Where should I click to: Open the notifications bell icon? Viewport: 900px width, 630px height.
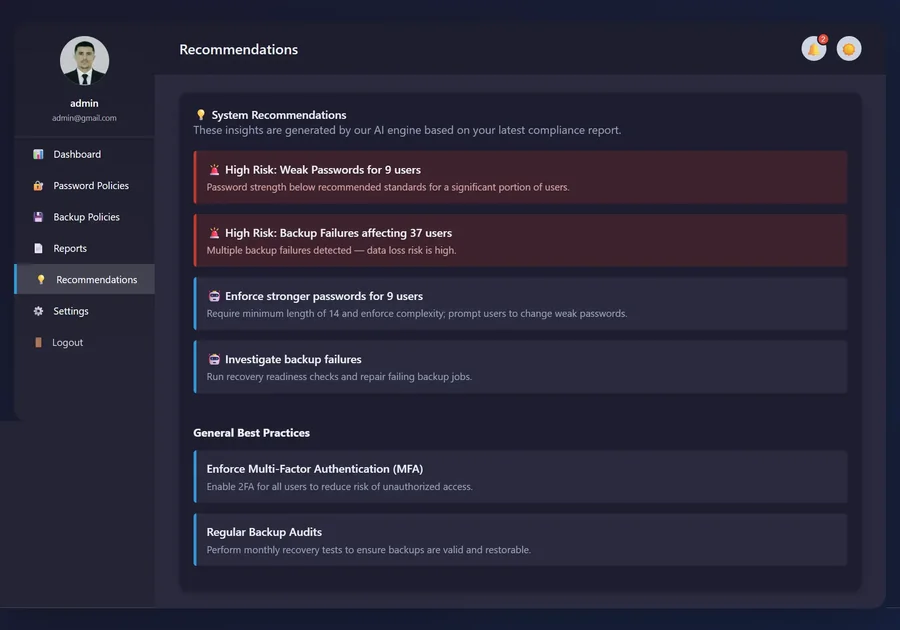pyautogui.click(x=813, y=49)
